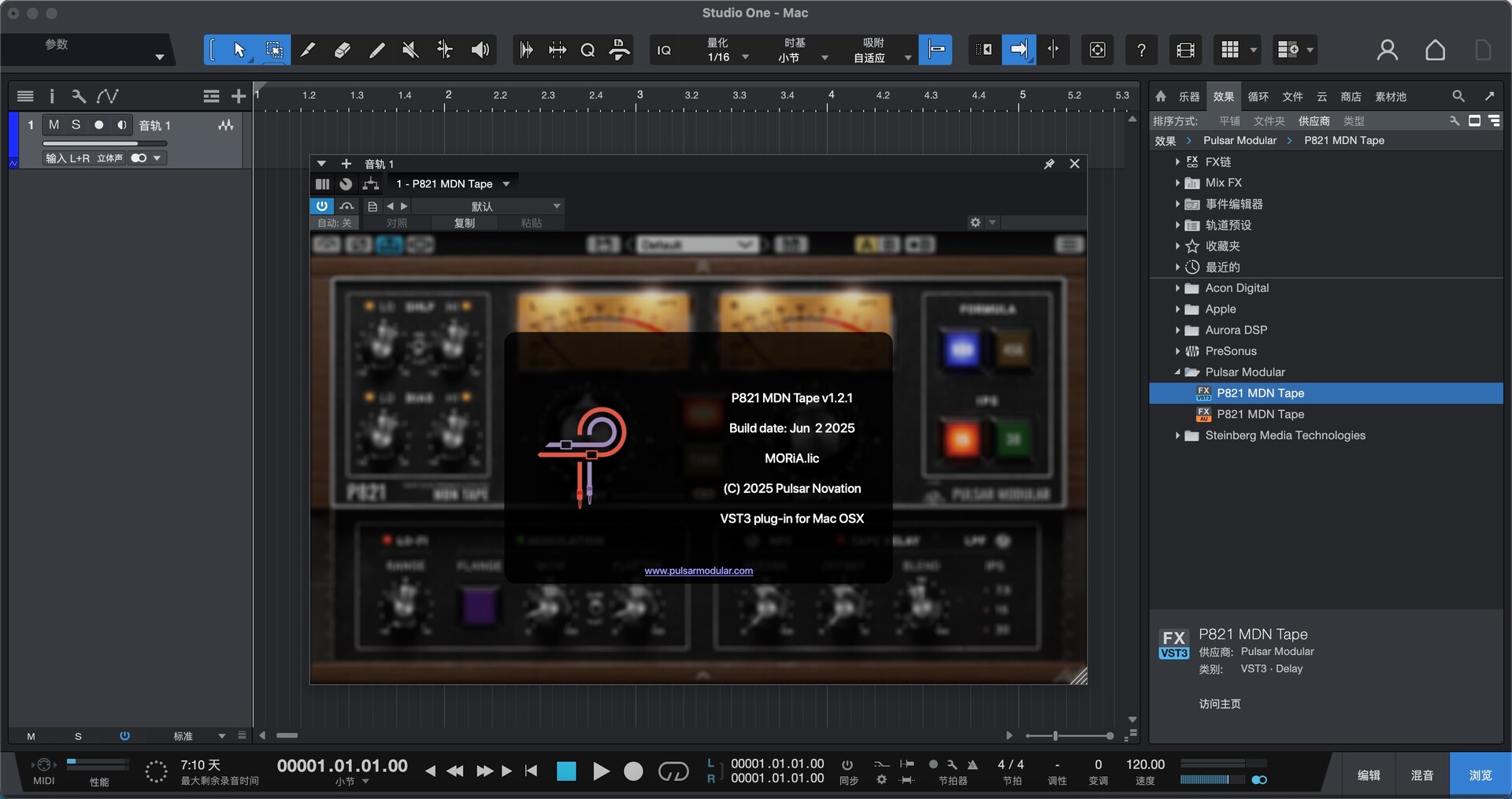Image resolution: width=1512 pixels, height=799 pixels.
Task: Solo track 1 with S button
Action: (76, 125)
